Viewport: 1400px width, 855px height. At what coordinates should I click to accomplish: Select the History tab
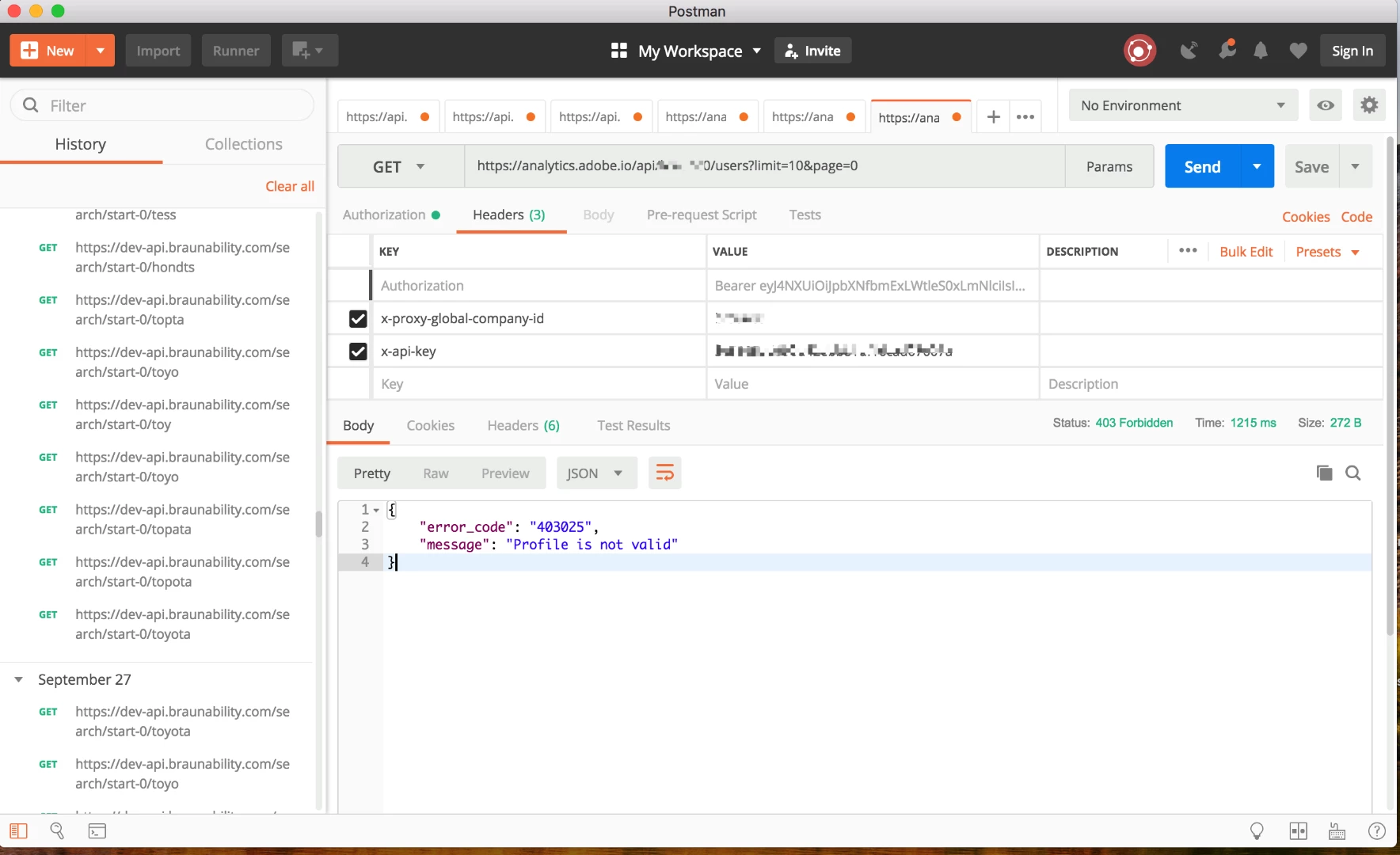click(x=81, y=144)
